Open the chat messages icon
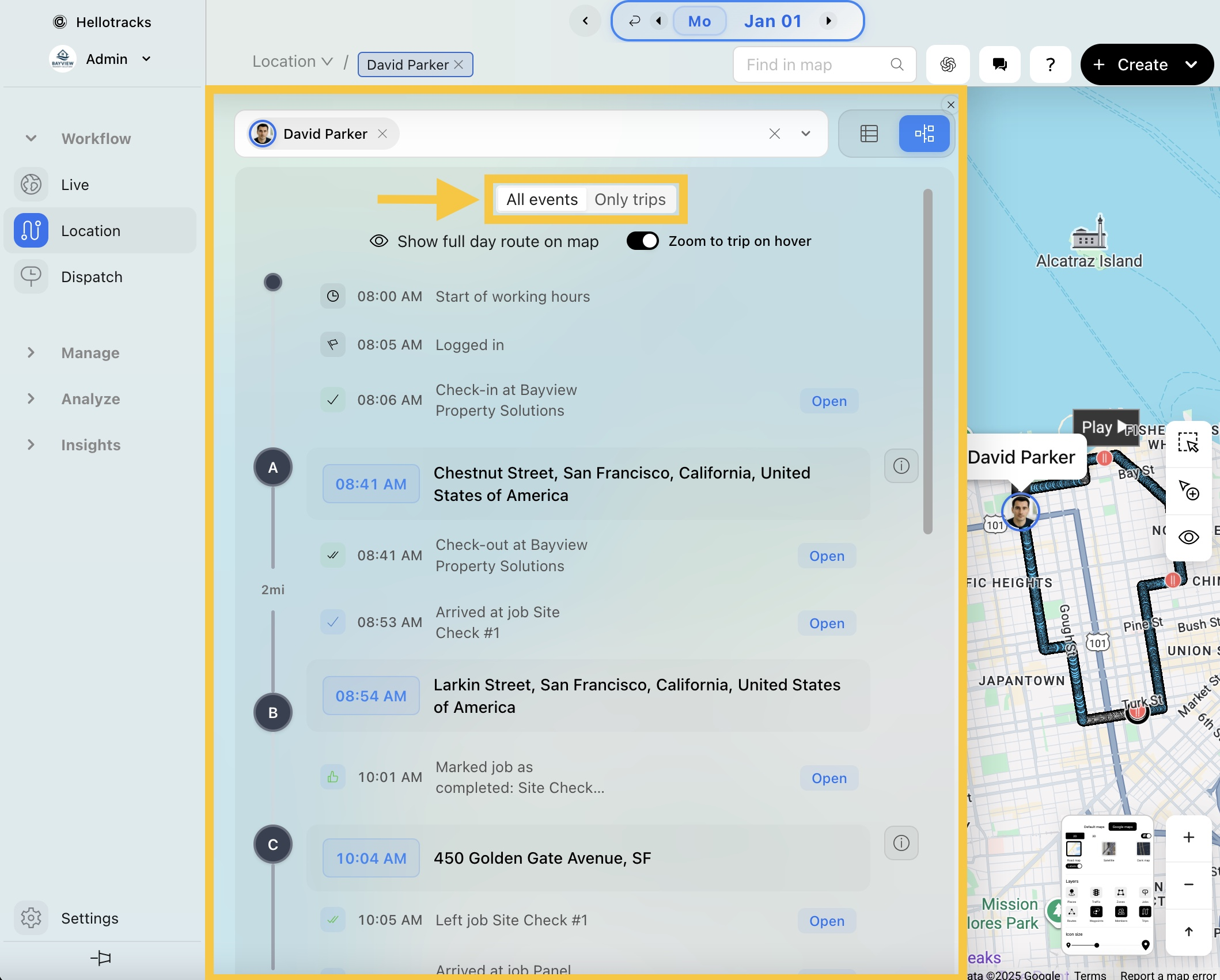Viewport: 1220px width, 980px height. (999, 64)
